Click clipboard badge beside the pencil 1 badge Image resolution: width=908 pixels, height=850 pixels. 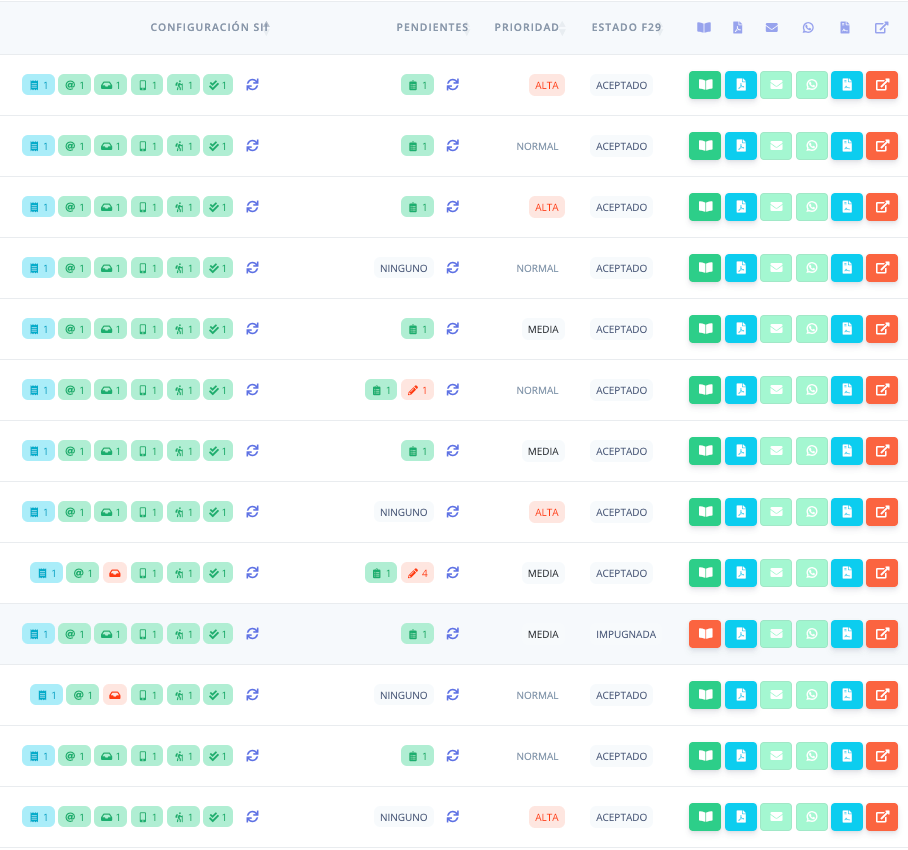pyautogui.click(x=381, y=390)
